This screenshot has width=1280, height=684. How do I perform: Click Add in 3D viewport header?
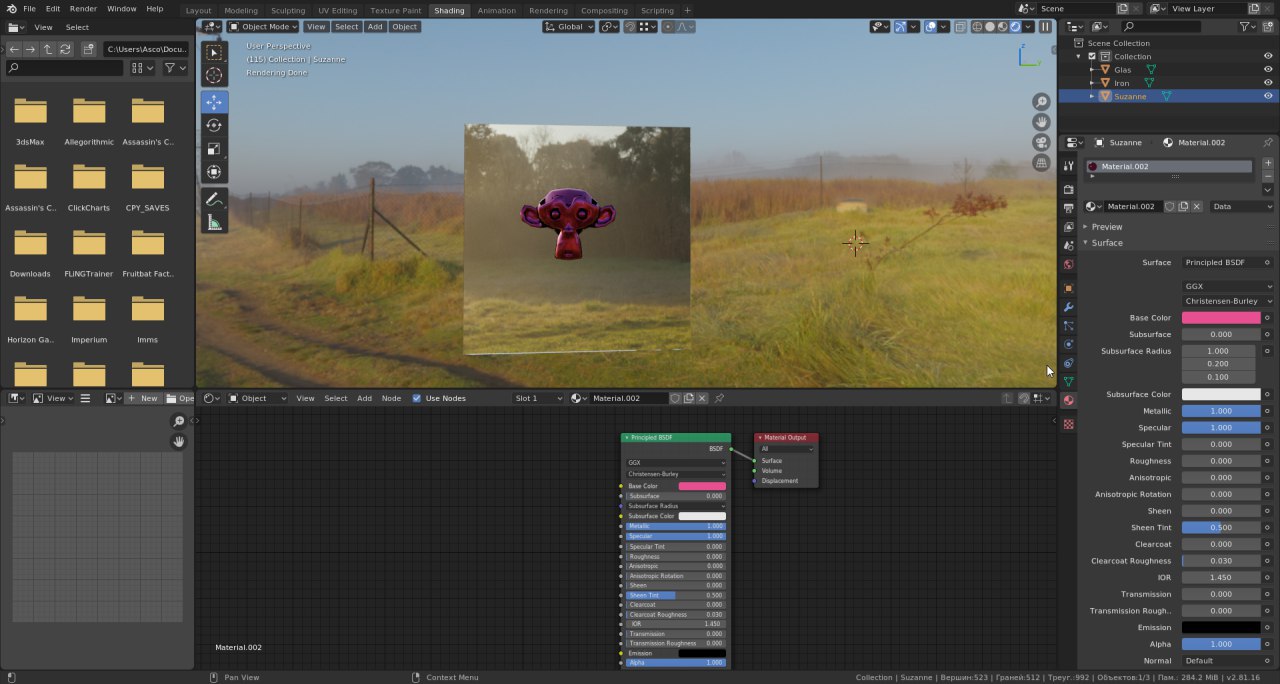[375, 26]
